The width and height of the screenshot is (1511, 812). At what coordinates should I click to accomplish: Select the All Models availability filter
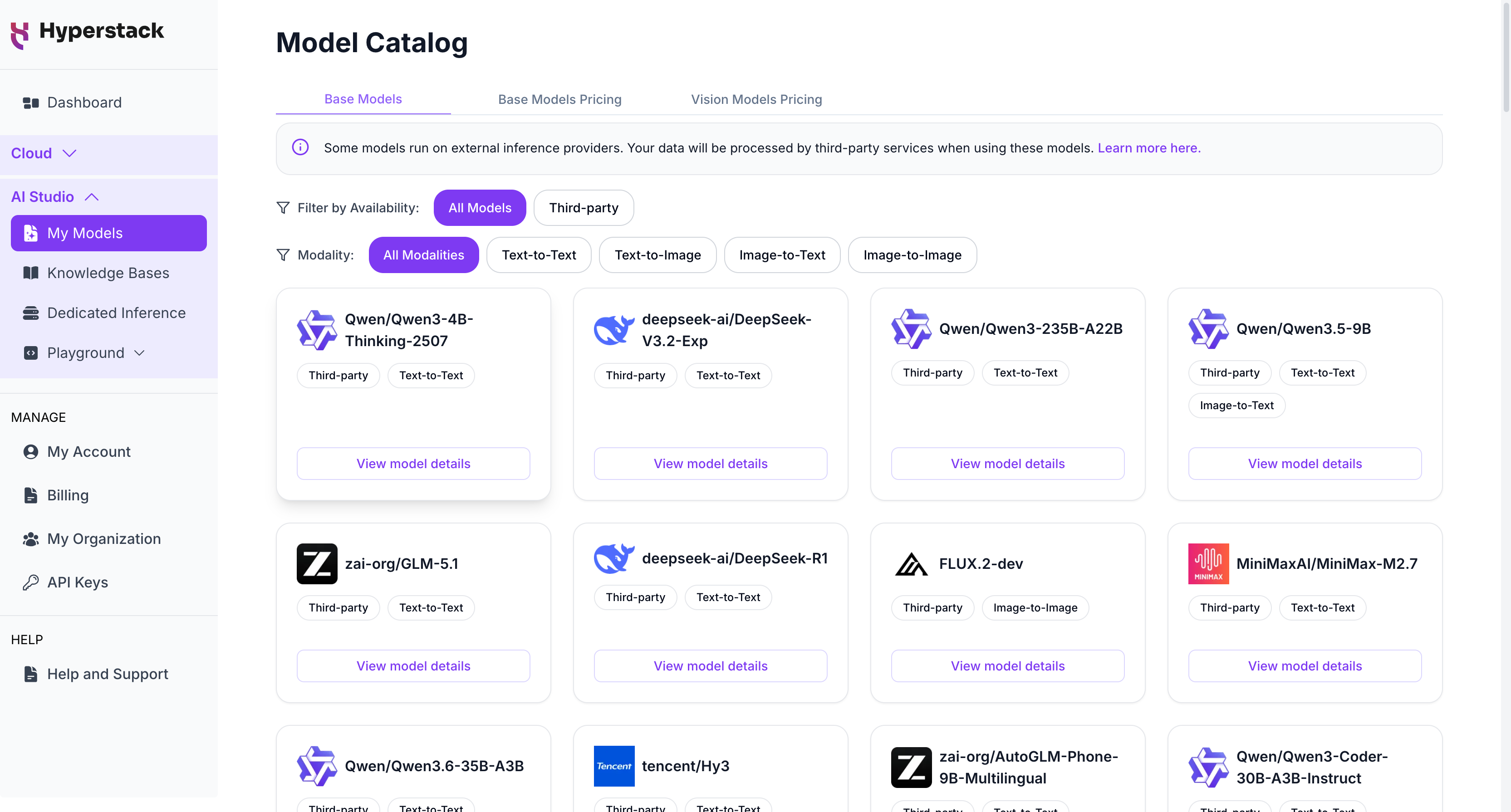tap(480, 208)
